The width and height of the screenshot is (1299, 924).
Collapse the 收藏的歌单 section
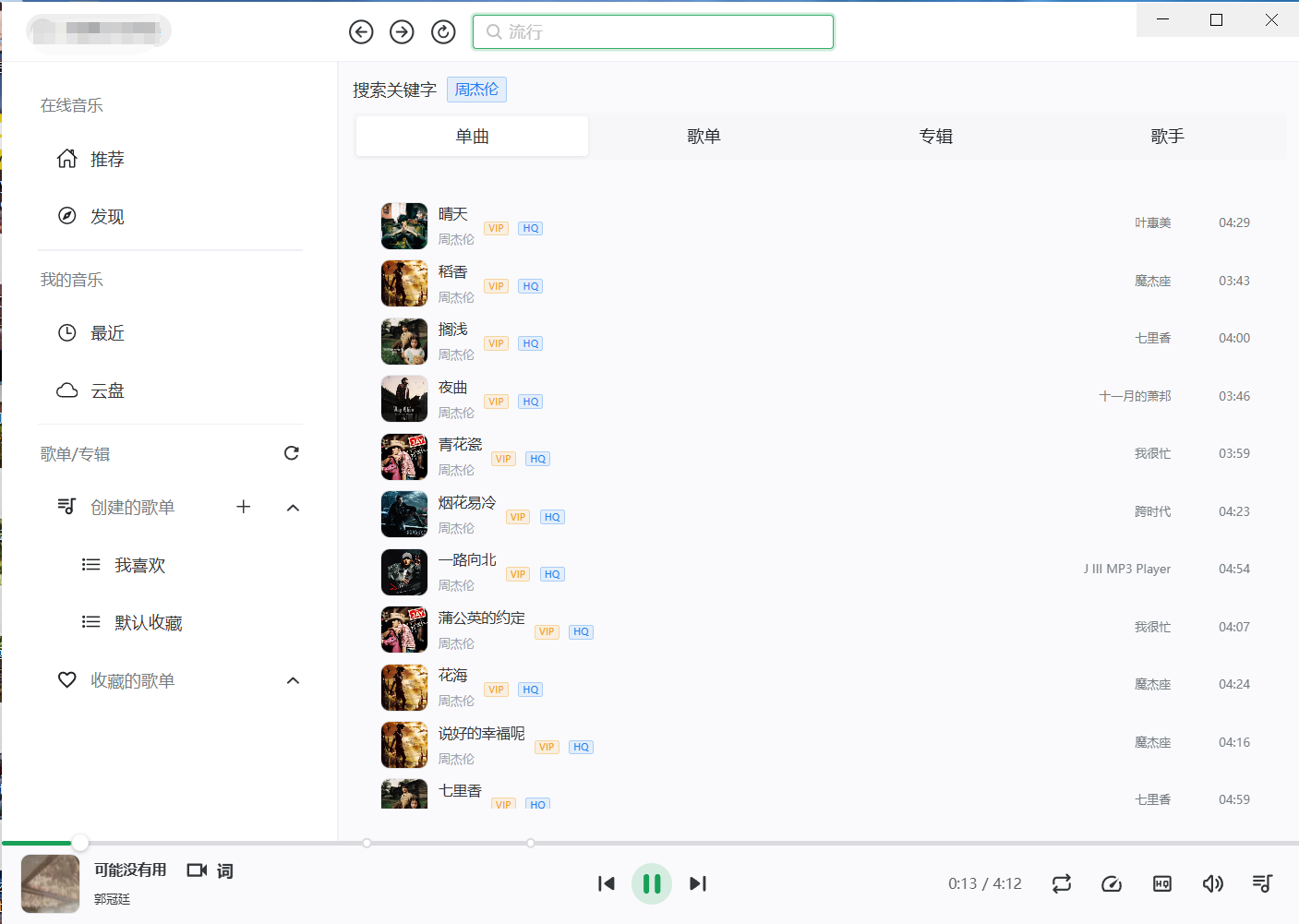click(294, 681)
